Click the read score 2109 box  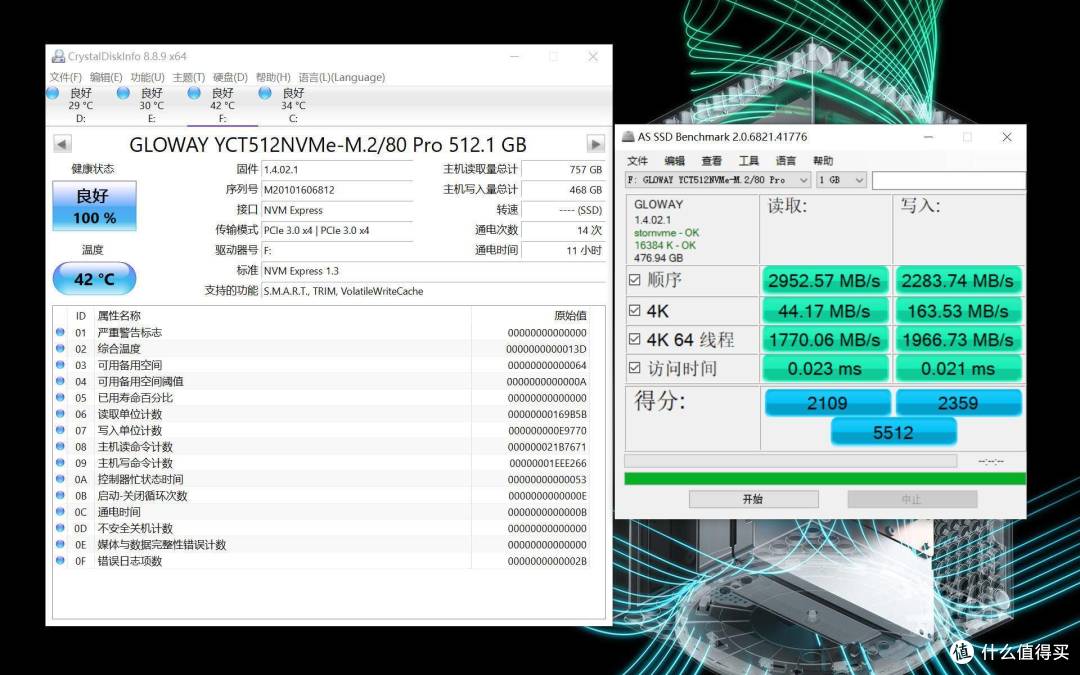[x=827, y=403]
